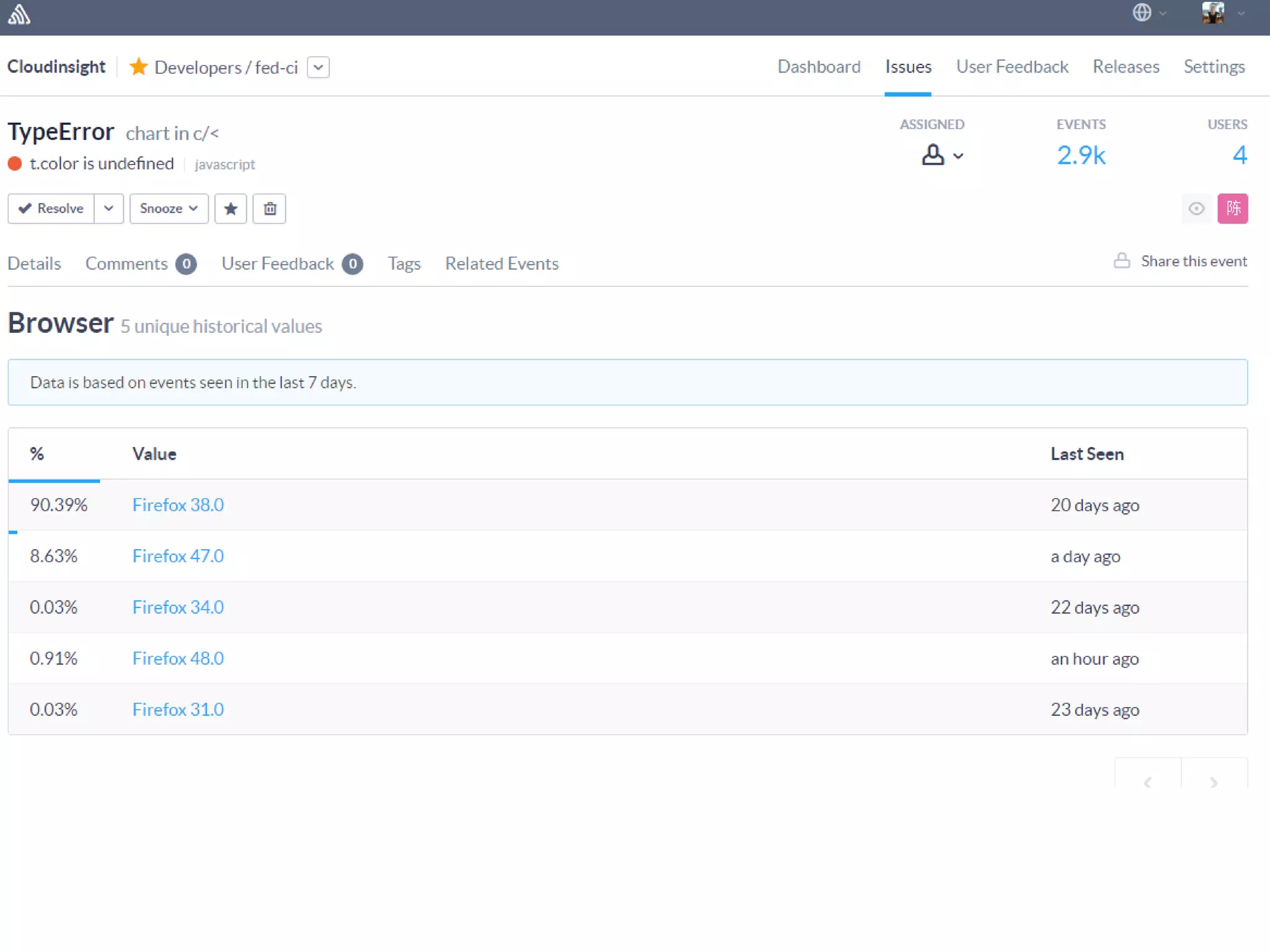Image resolution: width=1270 pixels, height=952 pixels.
Task: Open the Related Events tab
Action: pos(502,263)
